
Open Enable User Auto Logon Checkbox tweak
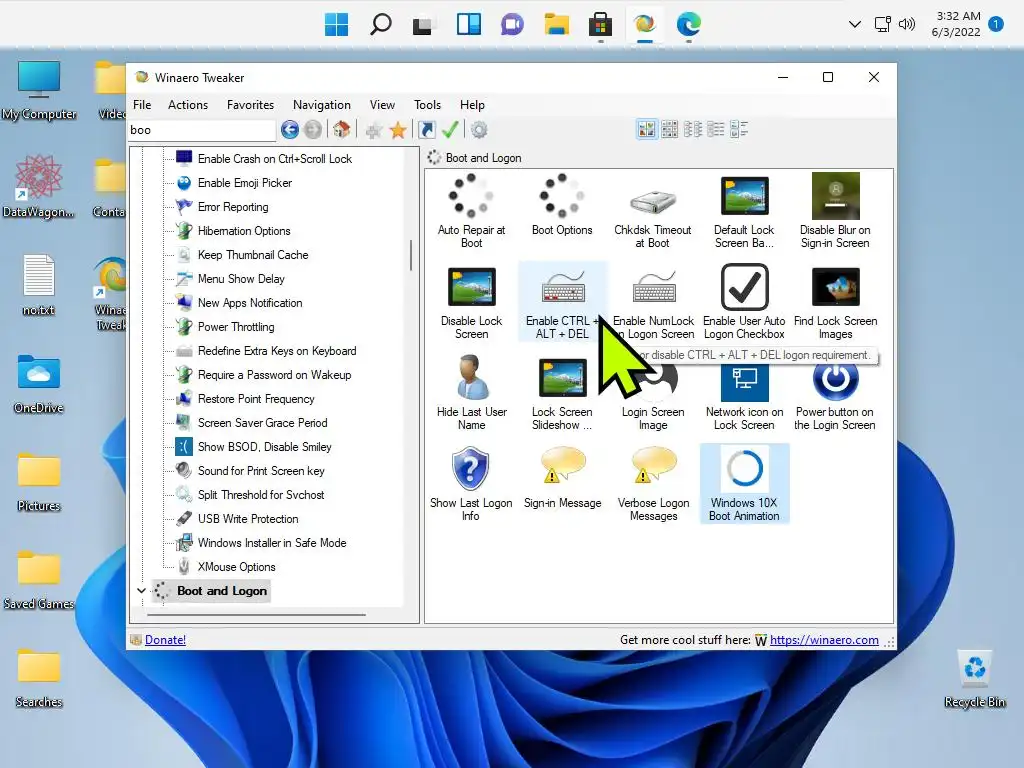click(744, 302)
